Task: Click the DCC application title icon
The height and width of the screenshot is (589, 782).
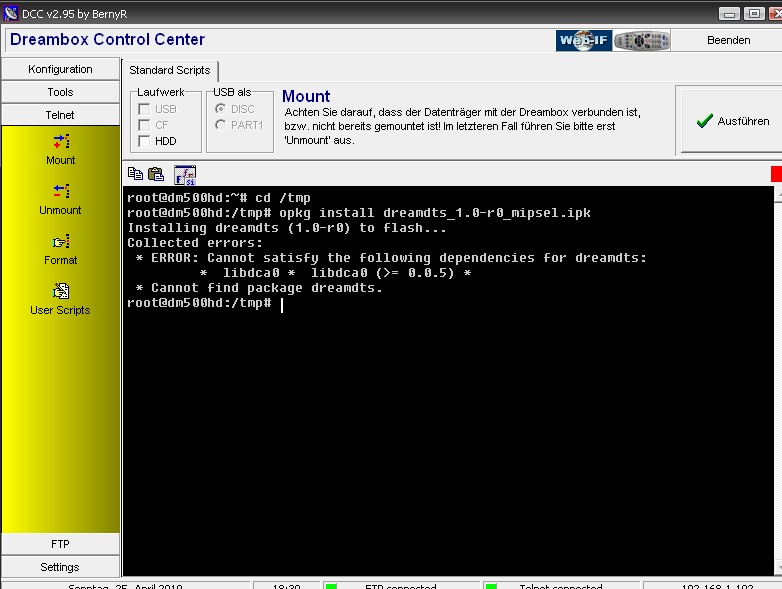Action: tap(11, 13)
